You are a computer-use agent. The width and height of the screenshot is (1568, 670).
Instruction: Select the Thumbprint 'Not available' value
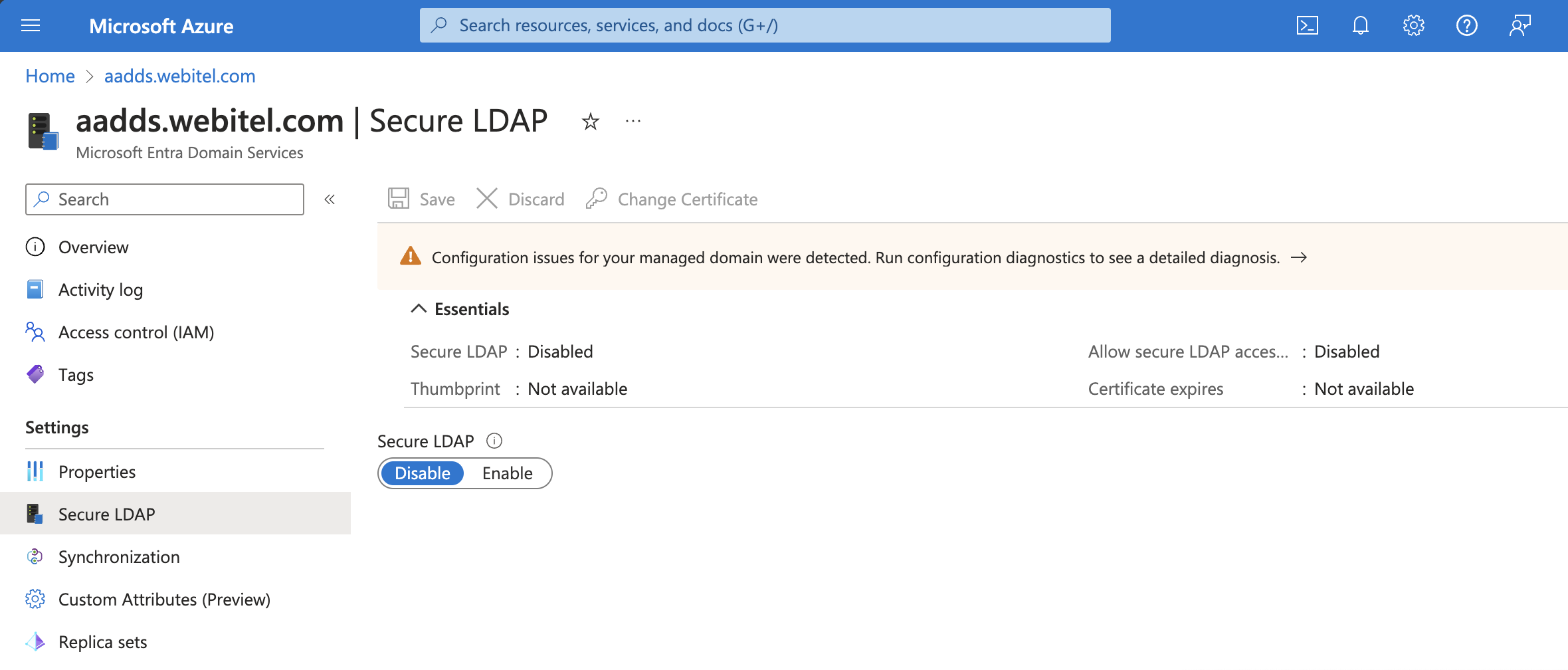[577, 389]
